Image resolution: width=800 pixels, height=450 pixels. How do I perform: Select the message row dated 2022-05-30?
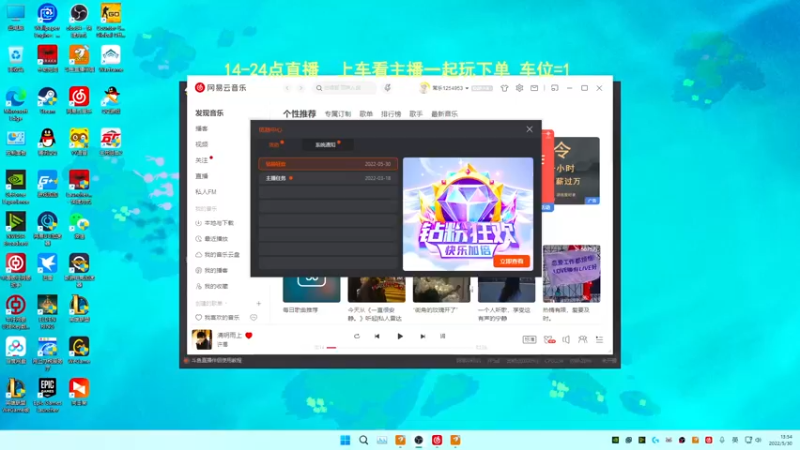point(328,164)
